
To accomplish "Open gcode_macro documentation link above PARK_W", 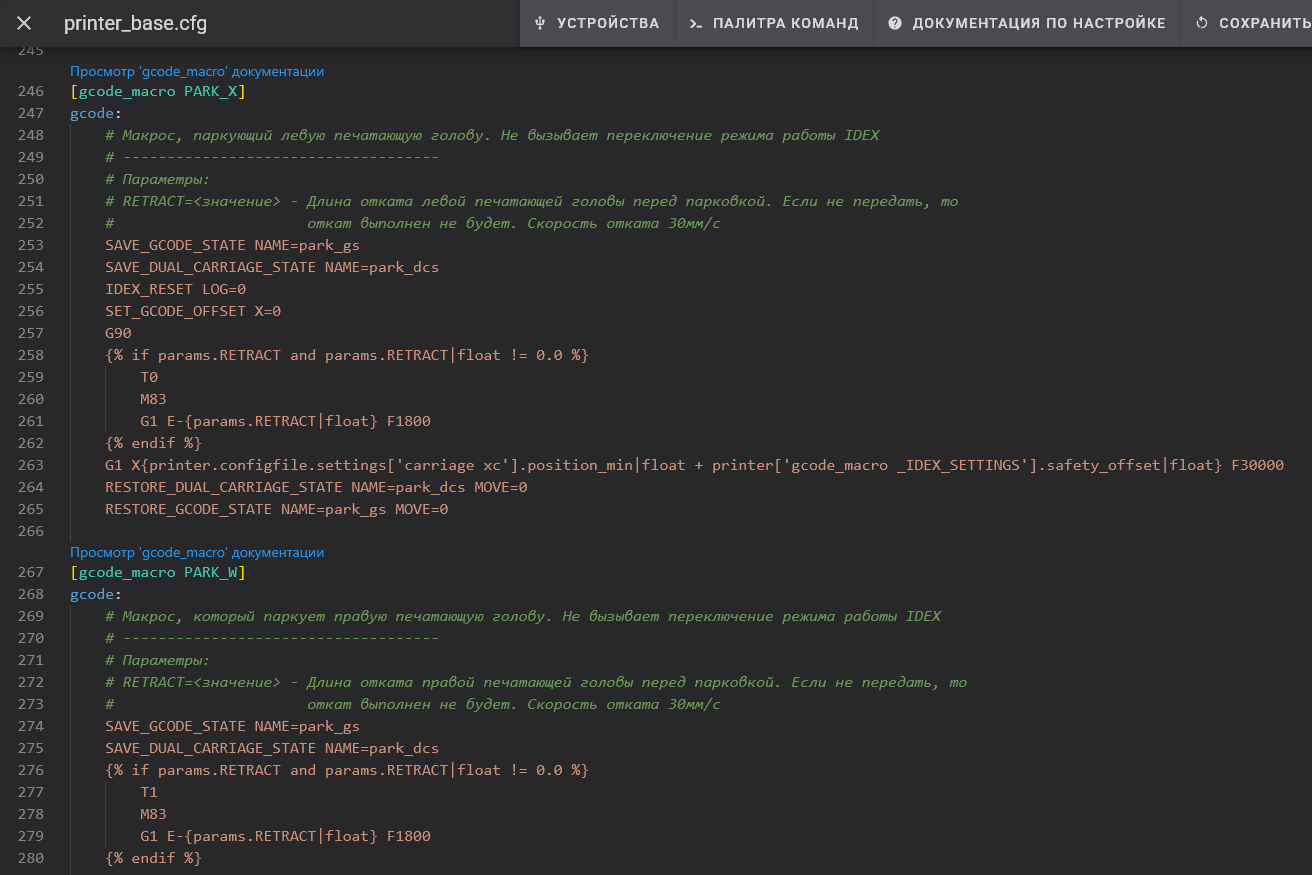I will click(197, 552).
